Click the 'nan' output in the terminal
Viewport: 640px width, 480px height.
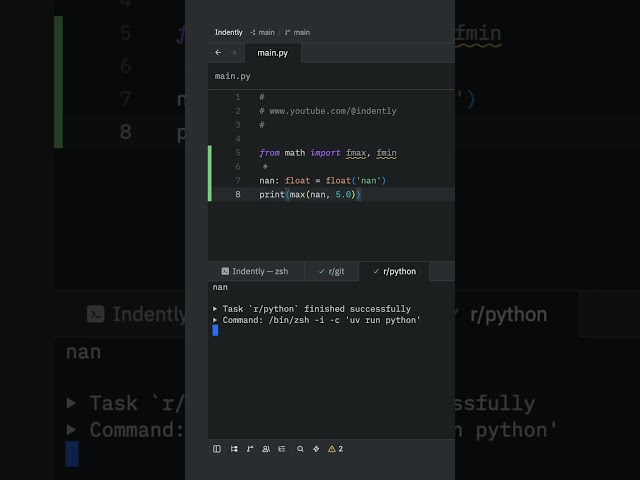pyautogui.click(x=220, y=287)
